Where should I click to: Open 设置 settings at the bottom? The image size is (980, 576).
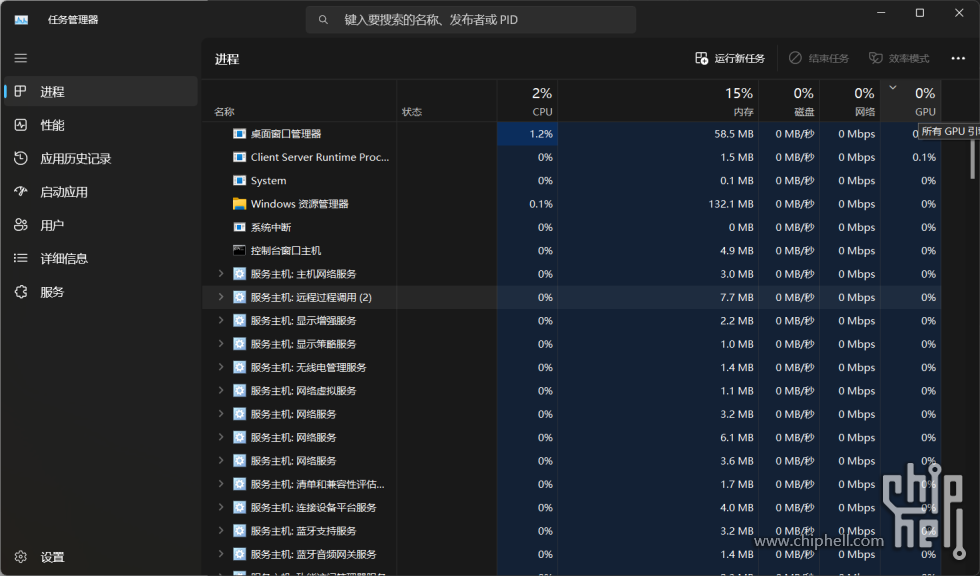[100, 557]
